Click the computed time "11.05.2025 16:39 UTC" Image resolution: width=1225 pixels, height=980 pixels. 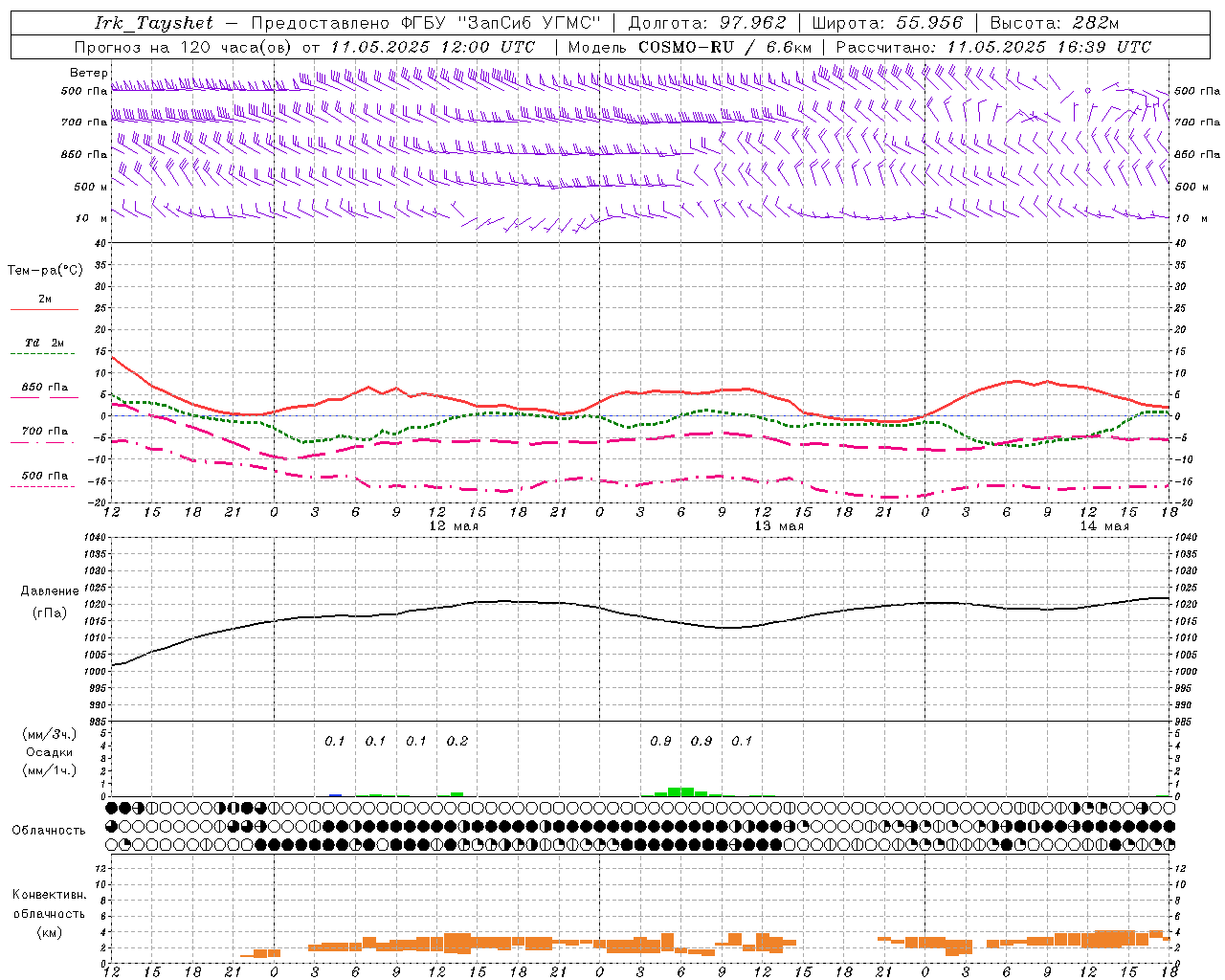click(1049, 47)
